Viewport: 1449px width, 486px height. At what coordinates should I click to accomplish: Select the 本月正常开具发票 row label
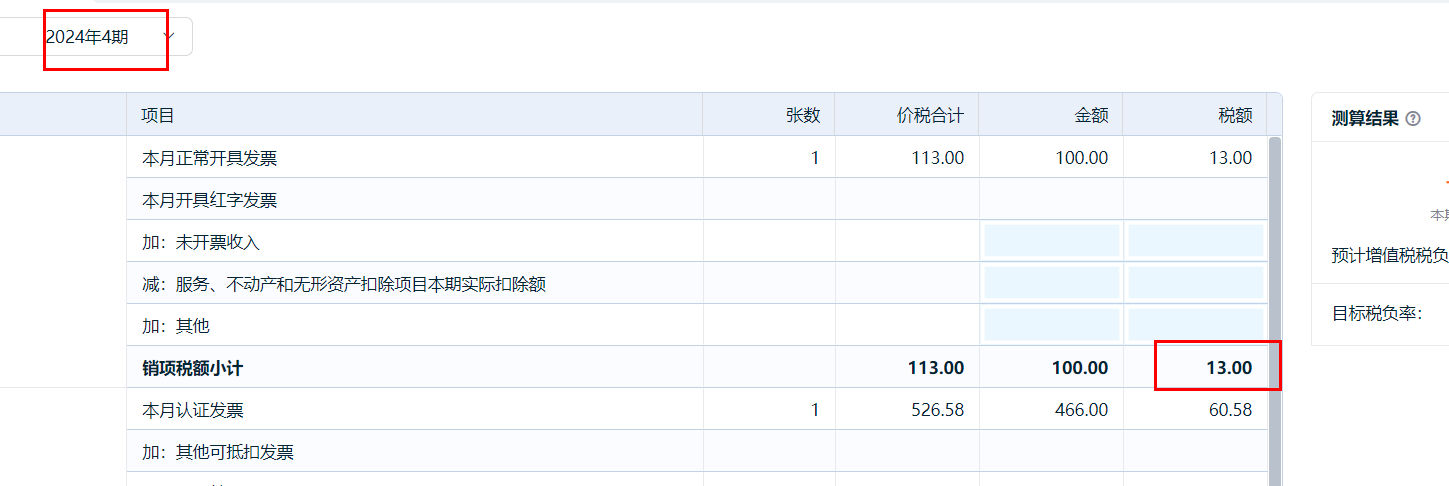click(210, 158)
